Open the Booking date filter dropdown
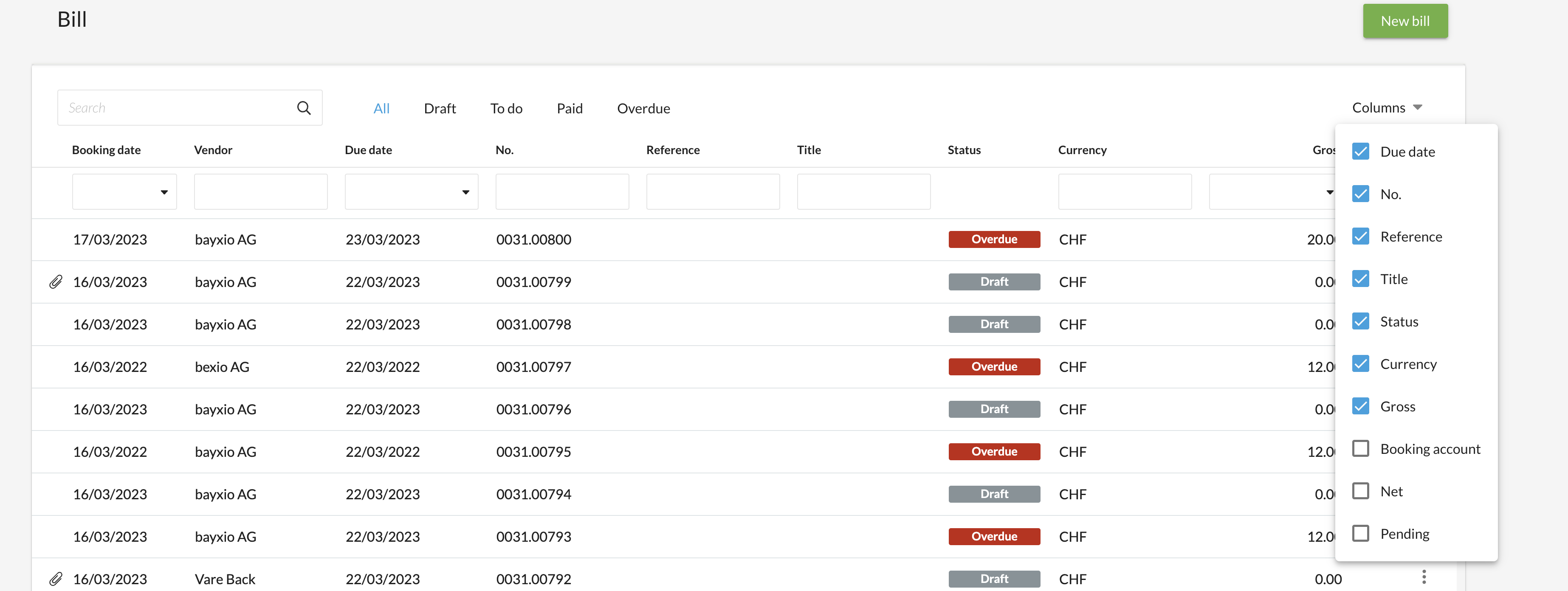Image resolution: width=1568 pixels, height=591 pixels. pos(124,192)
